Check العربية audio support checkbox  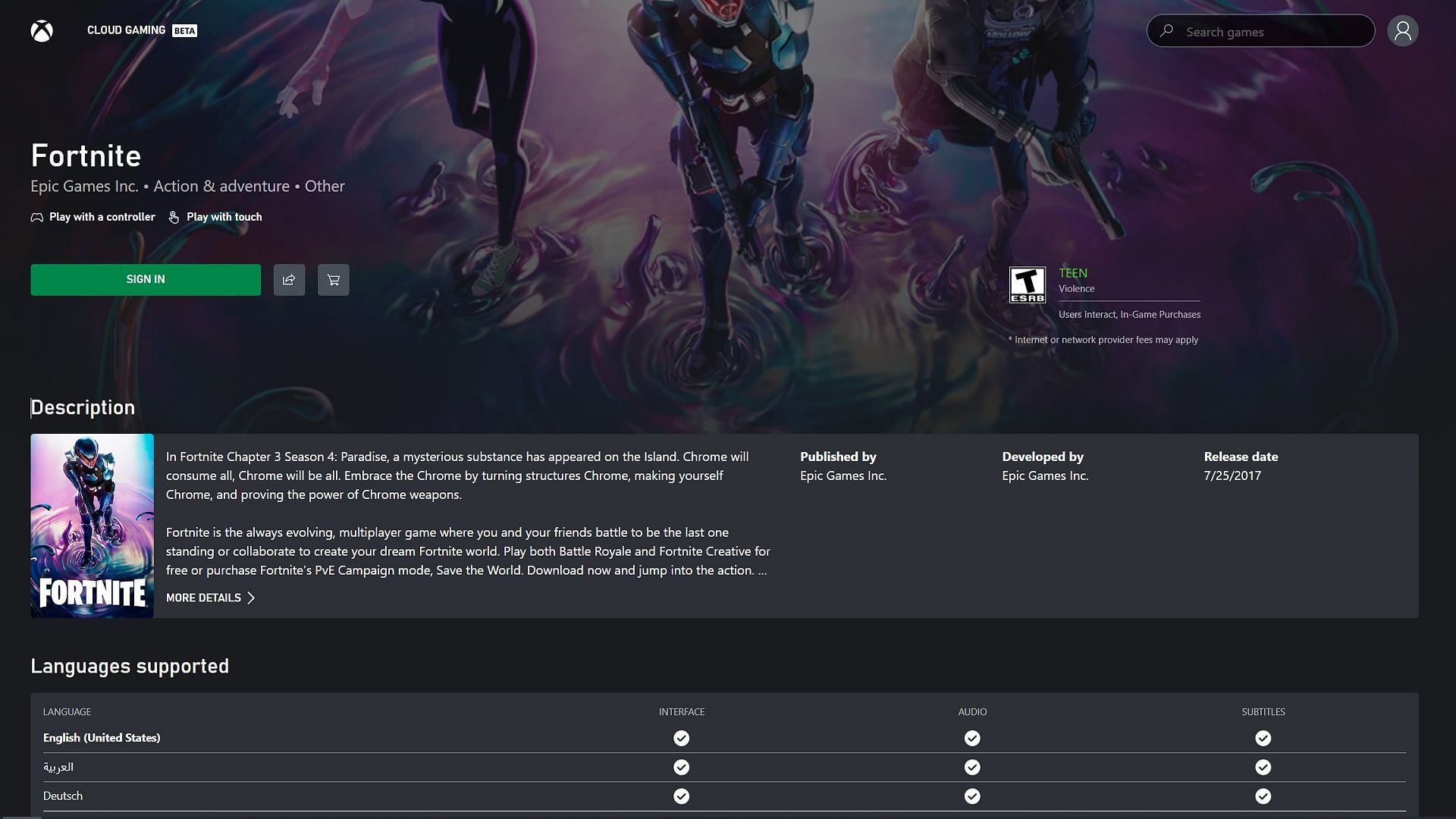pyautogui.click(x=972, y=767)
